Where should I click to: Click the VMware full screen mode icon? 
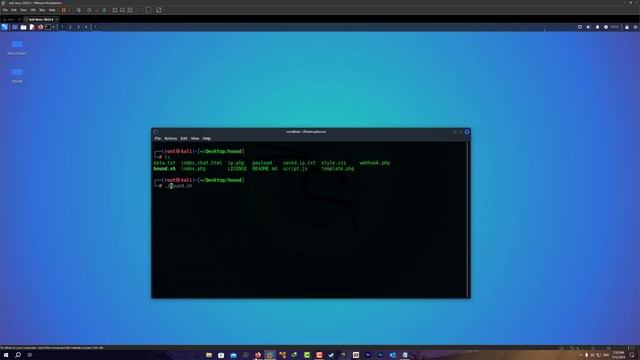130,10
